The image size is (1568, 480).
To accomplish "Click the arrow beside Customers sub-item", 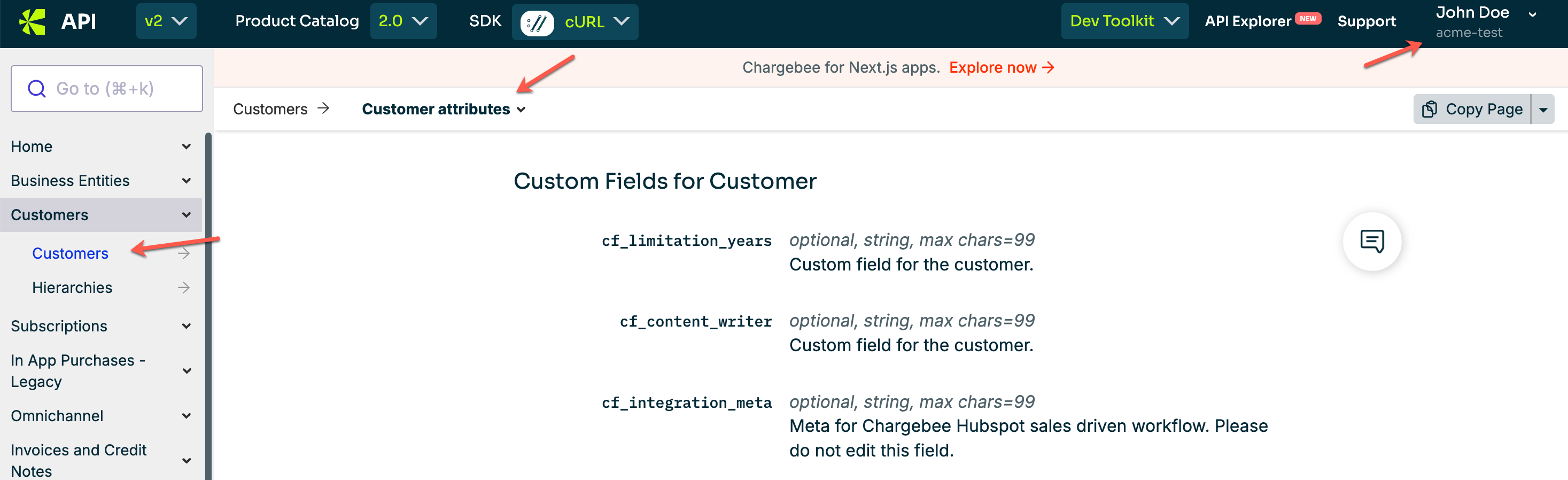I will 184,253.
